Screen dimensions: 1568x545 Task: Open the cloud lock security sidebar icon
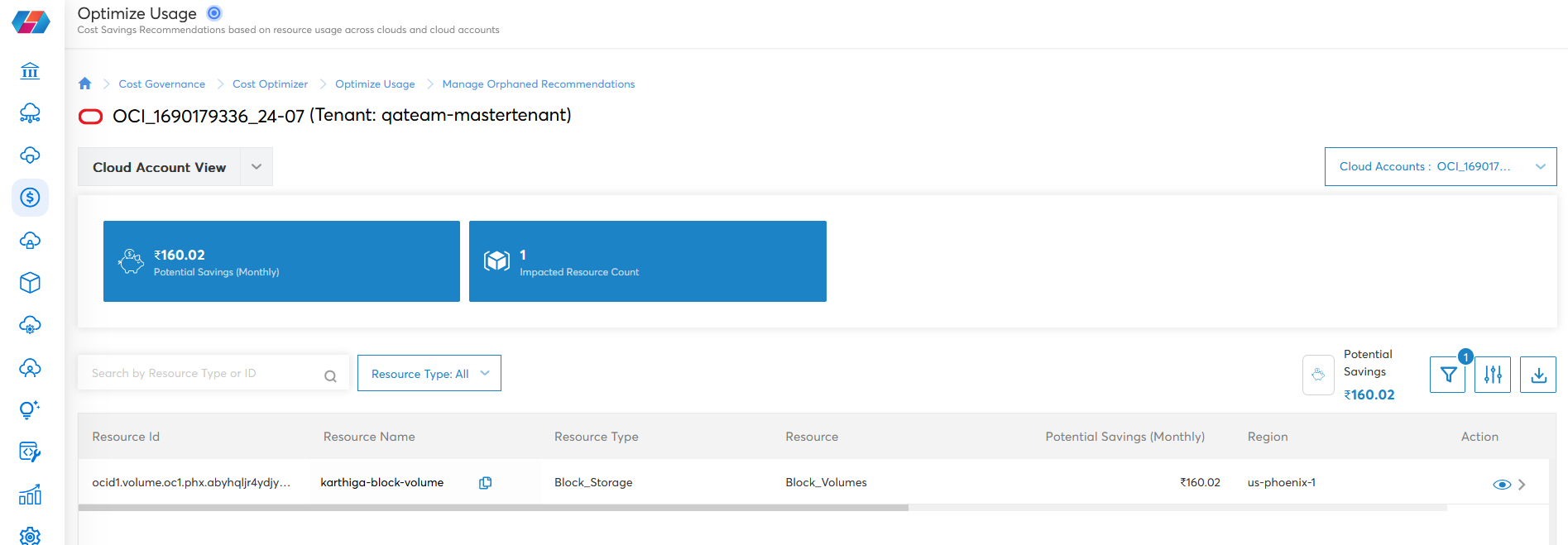tap(30, 241)
